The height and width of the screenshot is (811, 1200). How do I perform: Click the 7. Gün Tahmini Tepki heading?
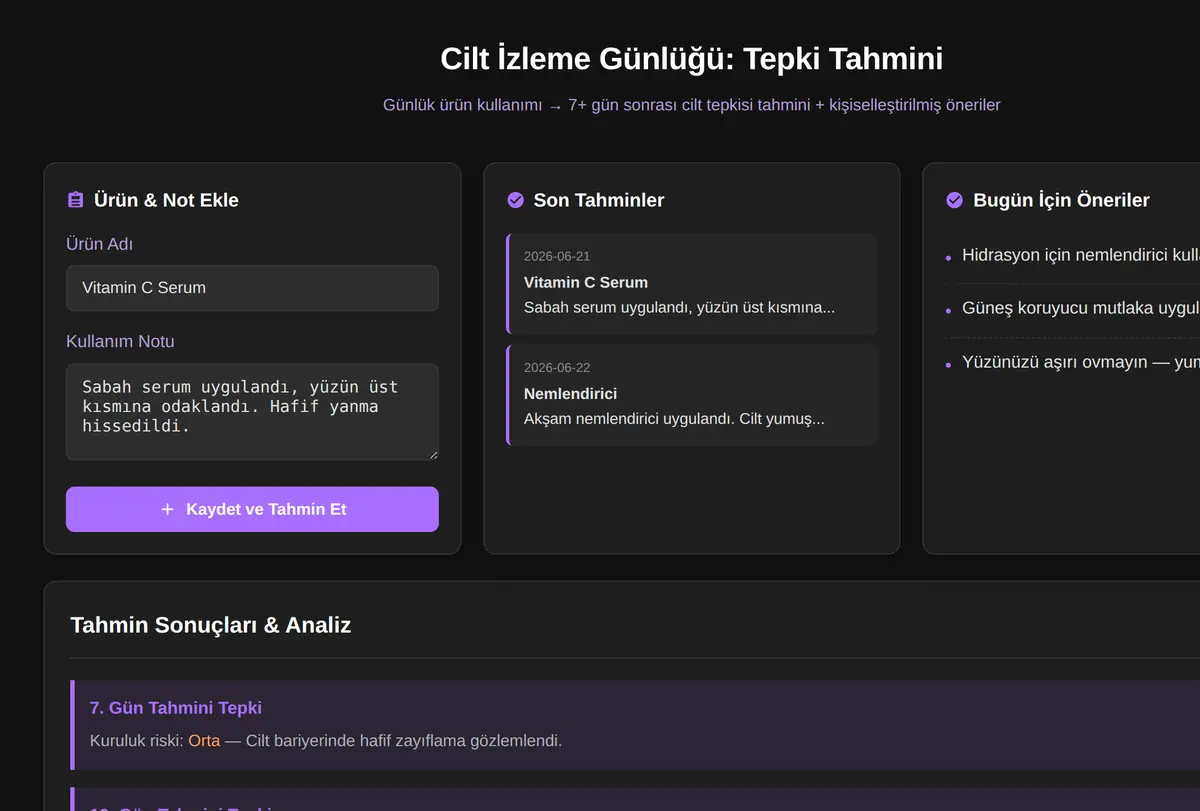[x=176, y=708]
